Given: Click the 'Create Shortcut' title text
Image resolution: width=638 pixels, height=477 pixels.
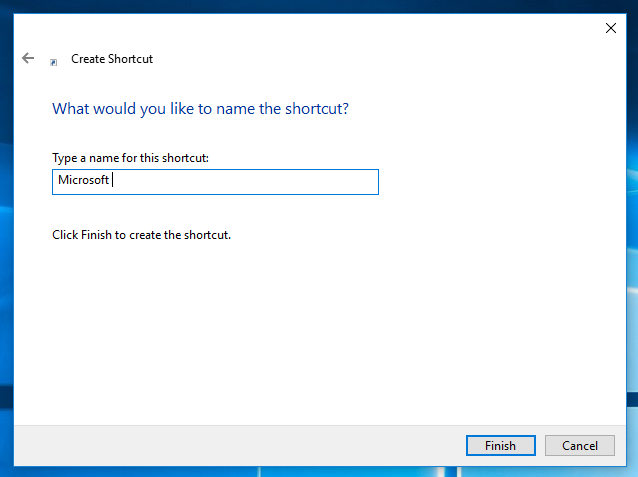Looking at the screenshot, I should coord(112,59).
